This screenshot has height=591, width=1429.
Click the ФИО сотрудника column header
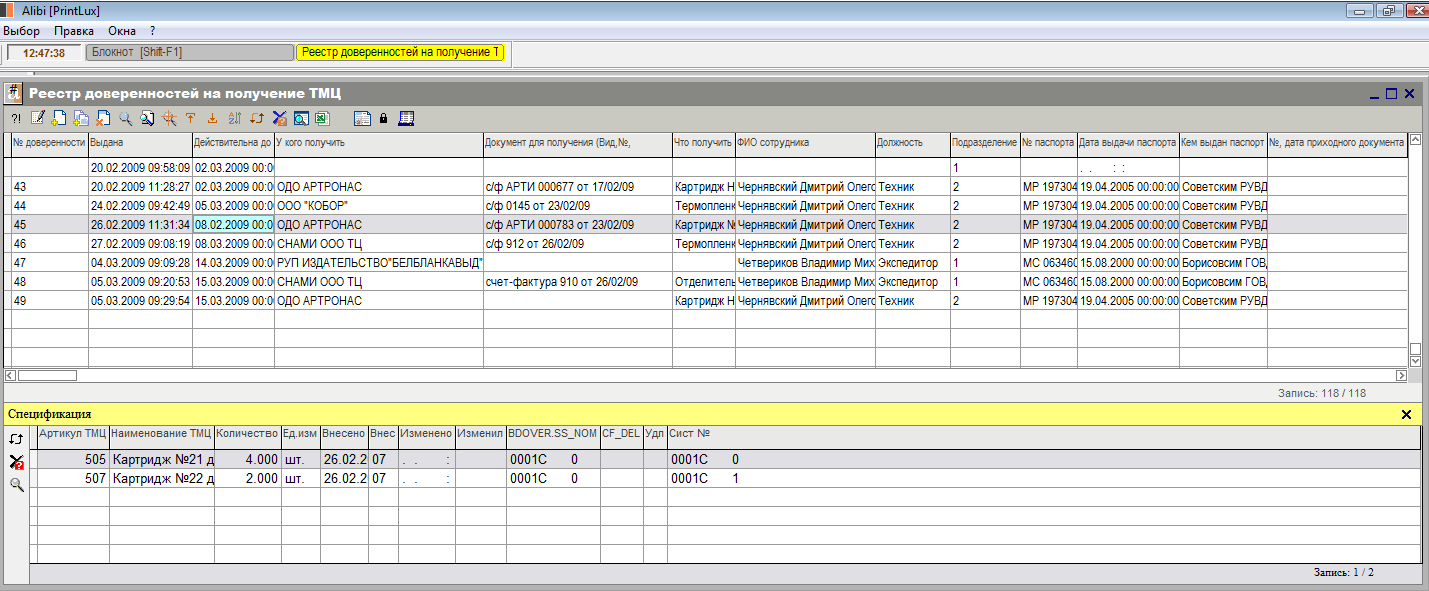pos(805,143)
